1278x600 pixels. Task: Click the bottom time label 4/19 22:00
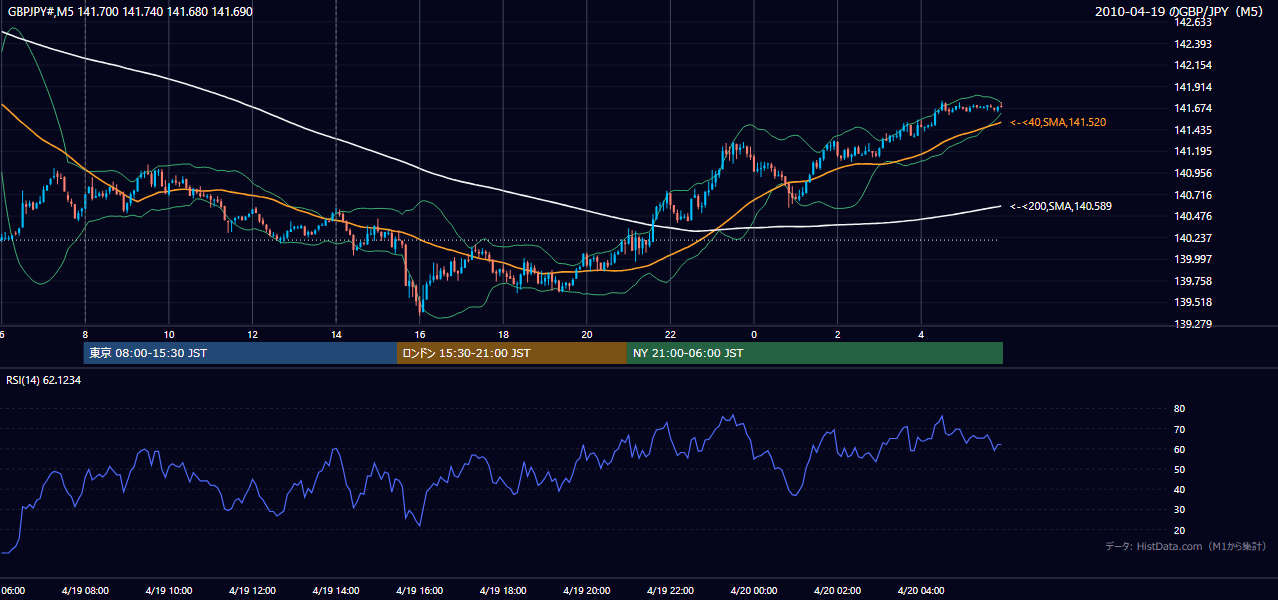(670, 590)
